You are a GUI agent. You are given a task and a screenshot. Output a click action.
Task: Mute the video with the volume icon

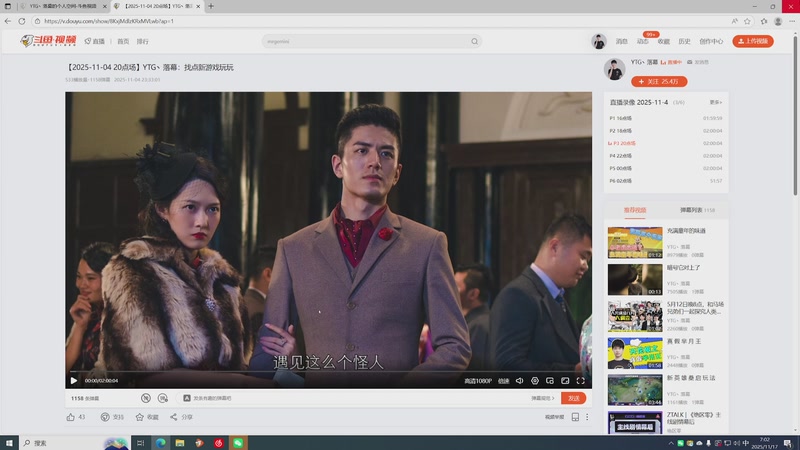pos(519,381)
